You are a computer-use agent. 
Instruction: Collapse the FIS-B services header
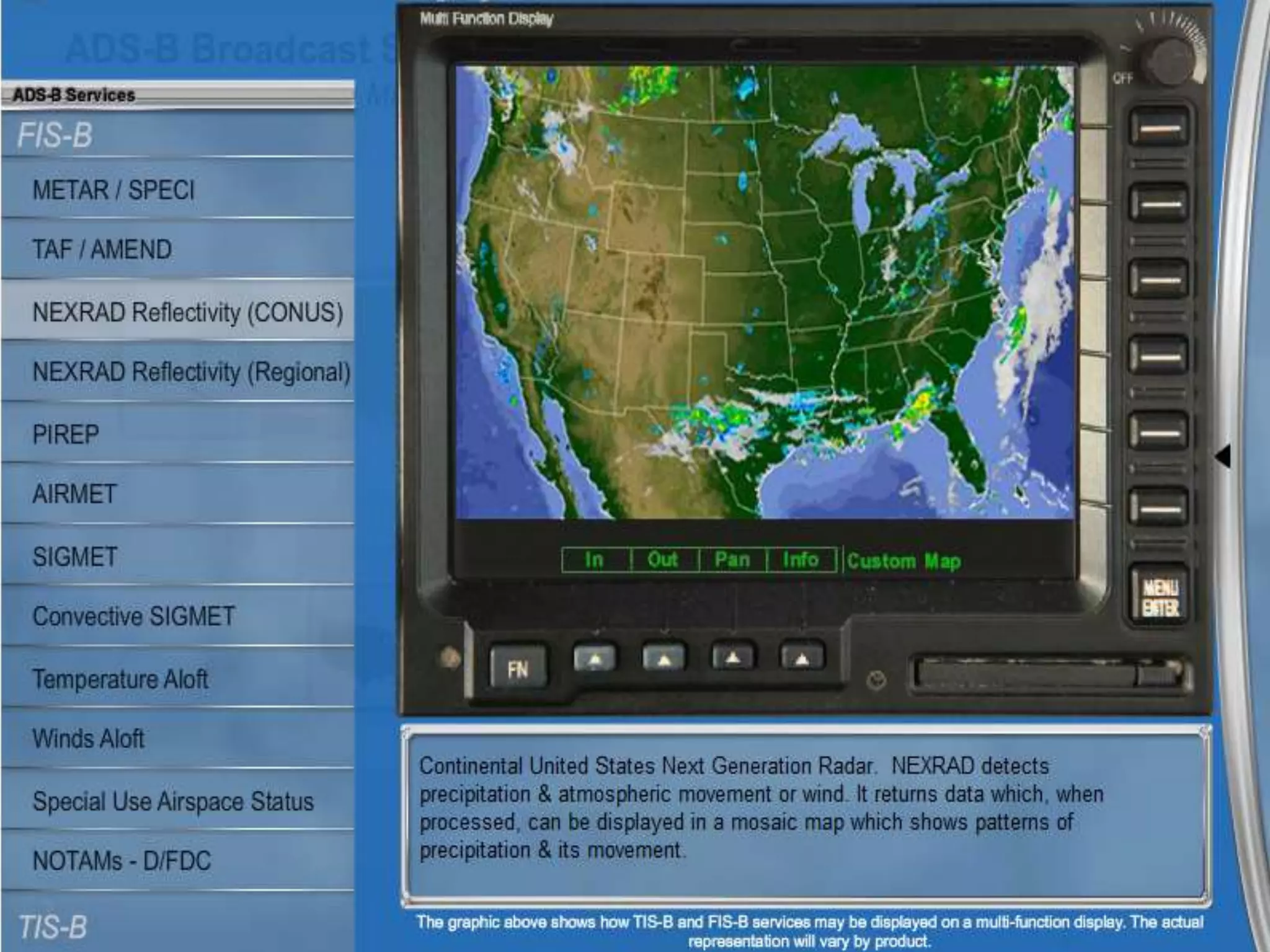pyautogui.click(x=55, y=134)
